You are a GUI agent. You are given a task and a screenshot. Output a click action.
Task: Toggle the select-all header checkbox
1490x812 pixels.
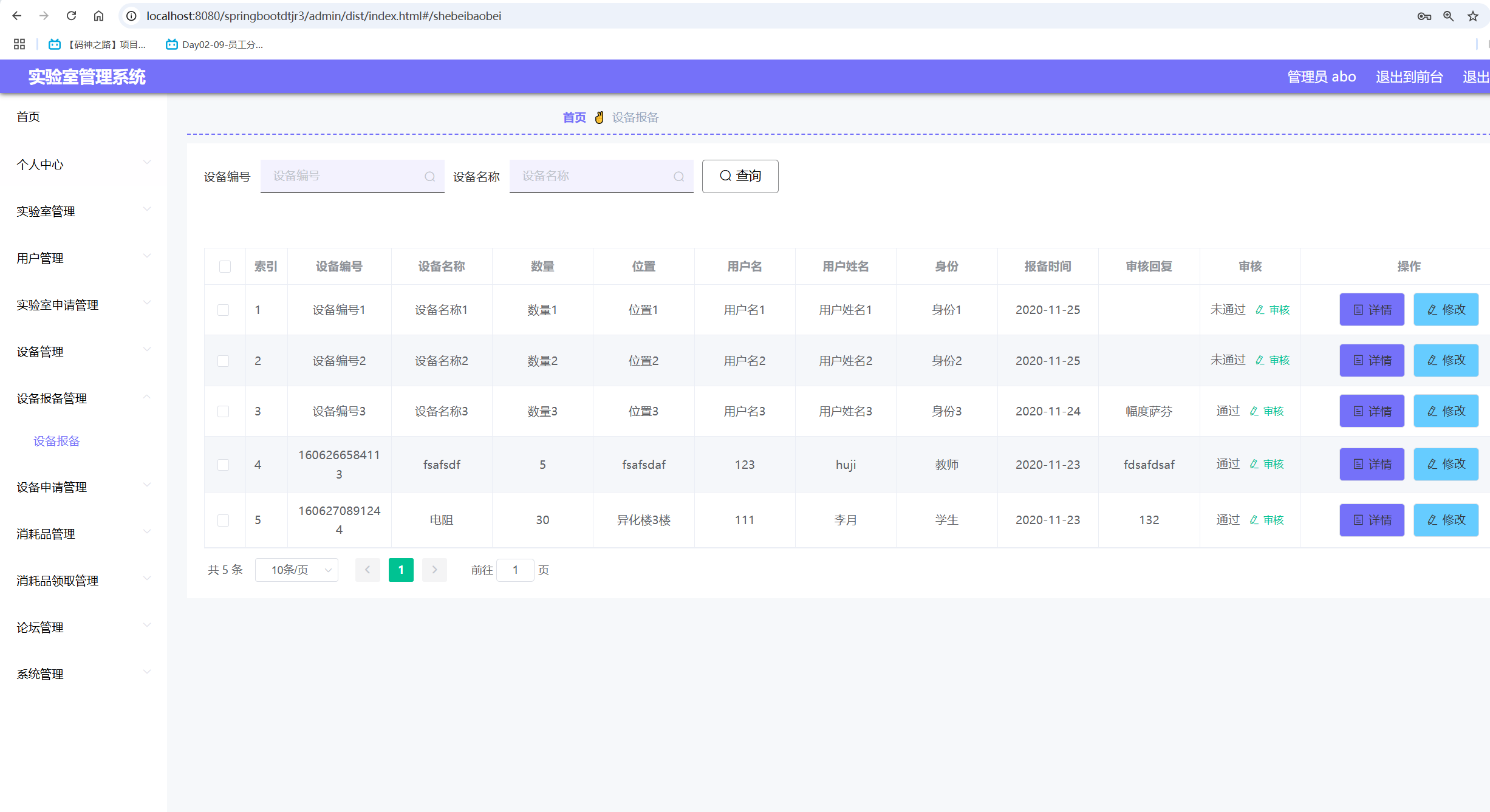pos(225,267)
